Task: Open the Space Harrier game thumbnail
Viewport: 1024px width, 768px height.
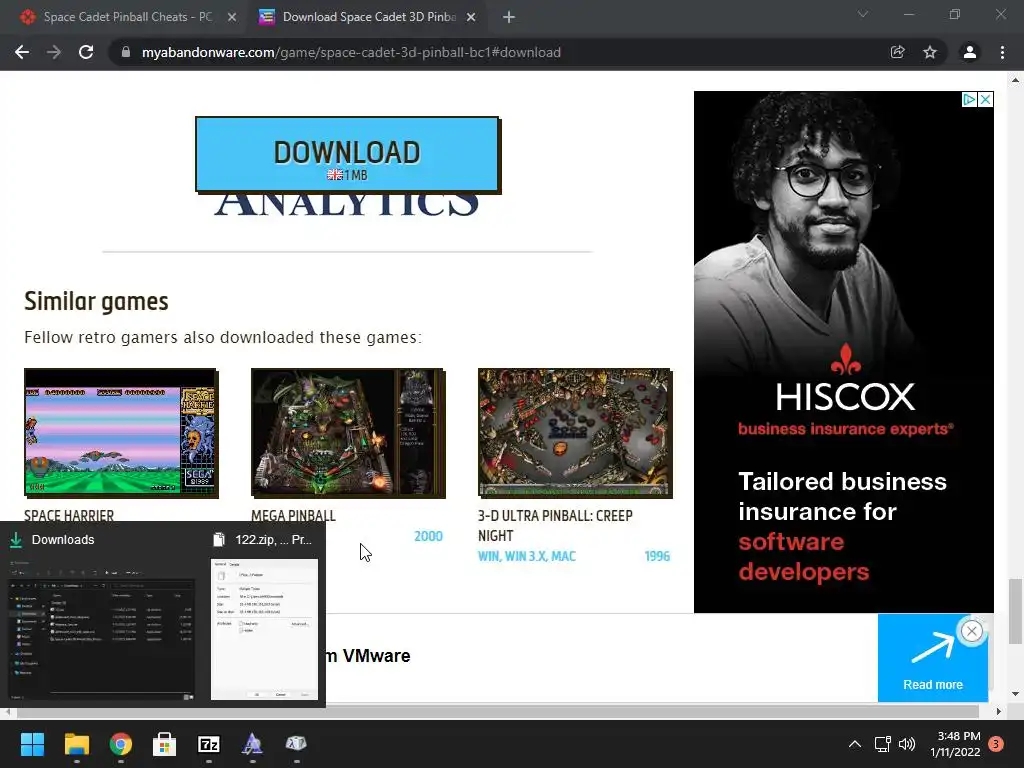Action: point(121,434)
